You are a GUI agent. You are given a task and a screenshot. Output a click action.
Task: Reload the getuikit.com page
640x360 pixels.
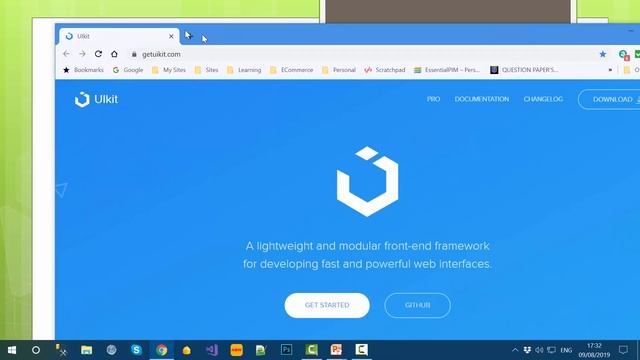[98, 54]
